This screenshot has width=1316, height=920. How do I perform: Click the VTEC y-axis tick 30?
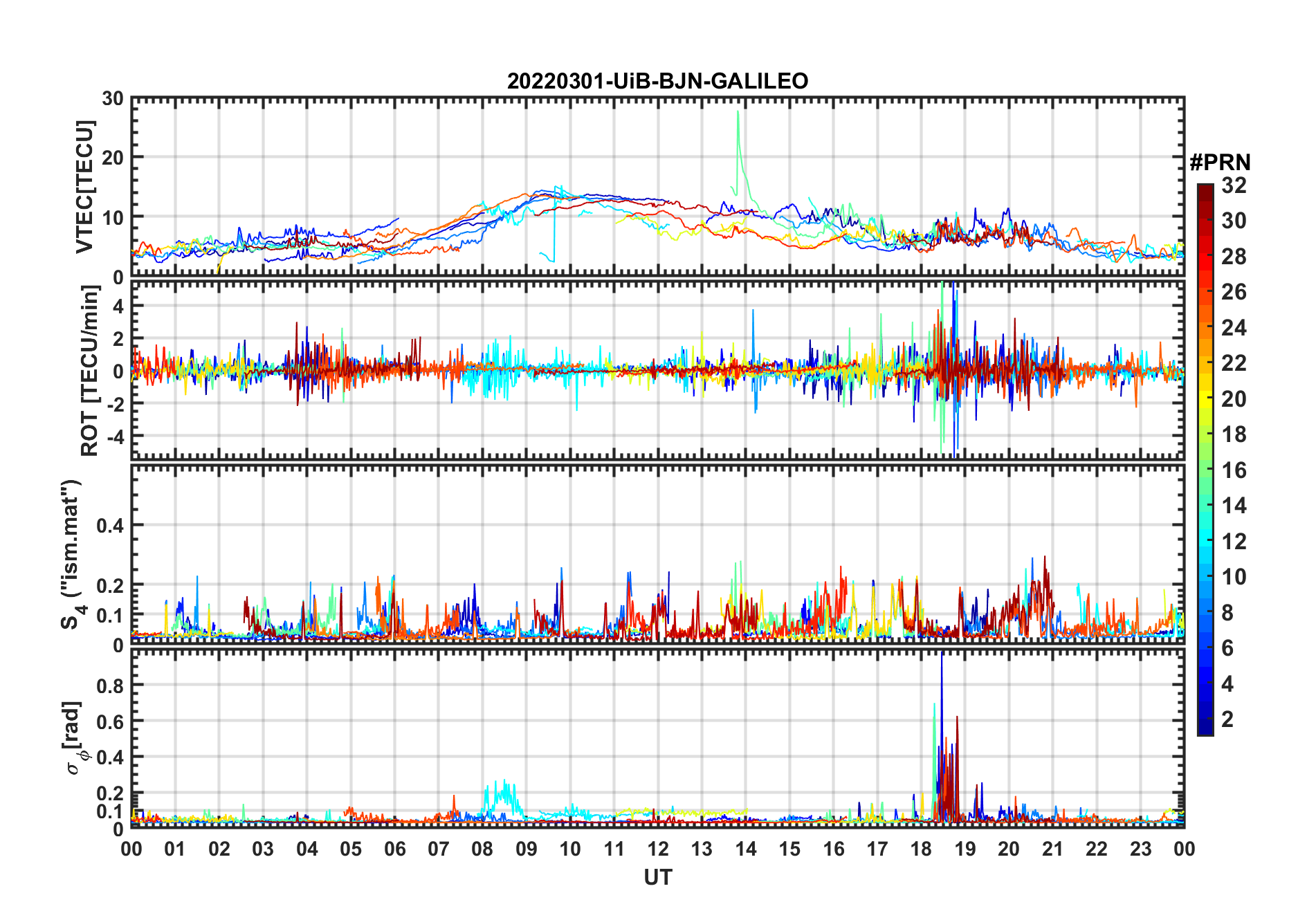pyautogui.click(x=113, y=99)
